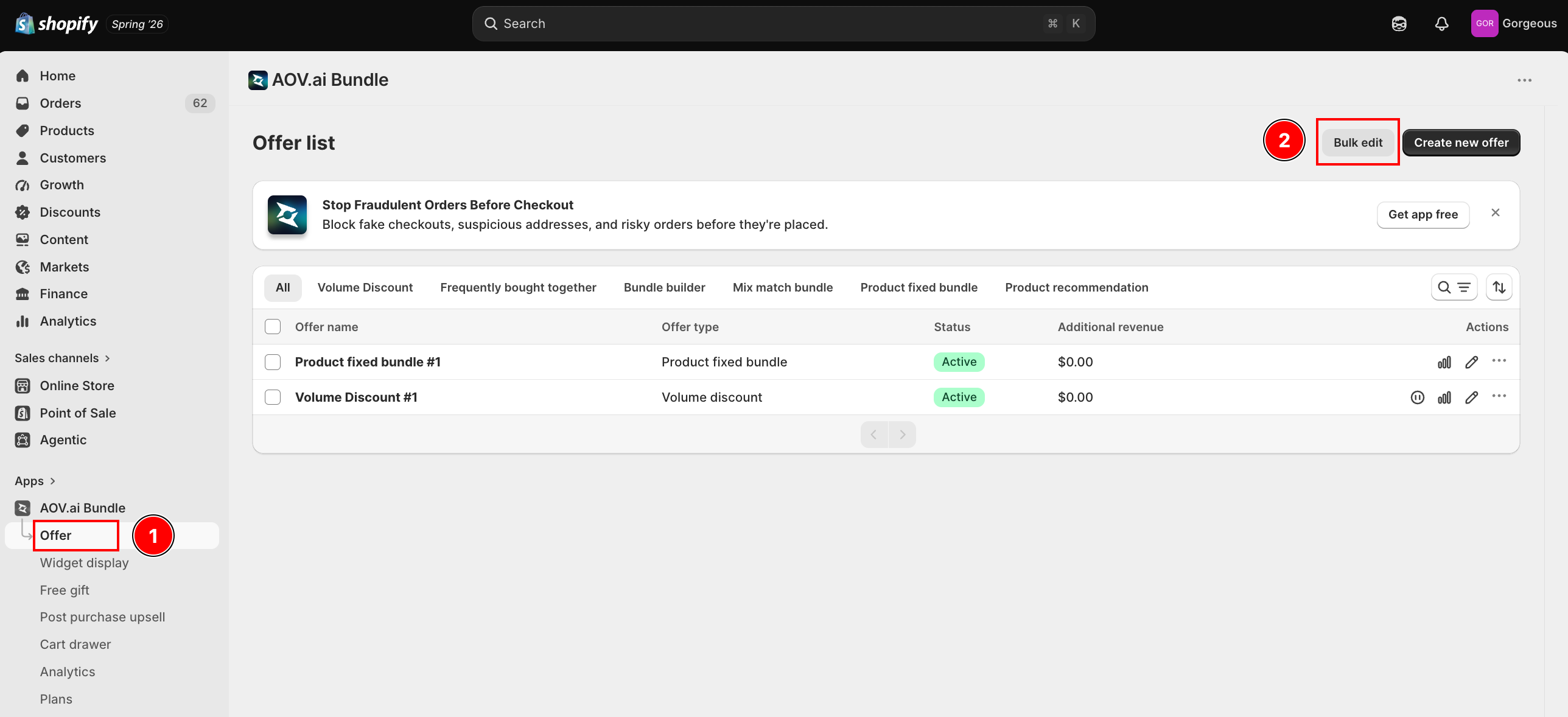Image resolution: width=1568 pixels, height=717 pixels.
Task: Expand the Sales channels section
Action: 63,358
